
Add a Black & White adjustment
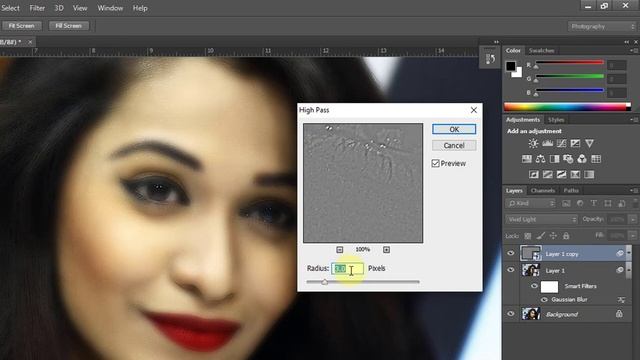click(x=554, y=159)
